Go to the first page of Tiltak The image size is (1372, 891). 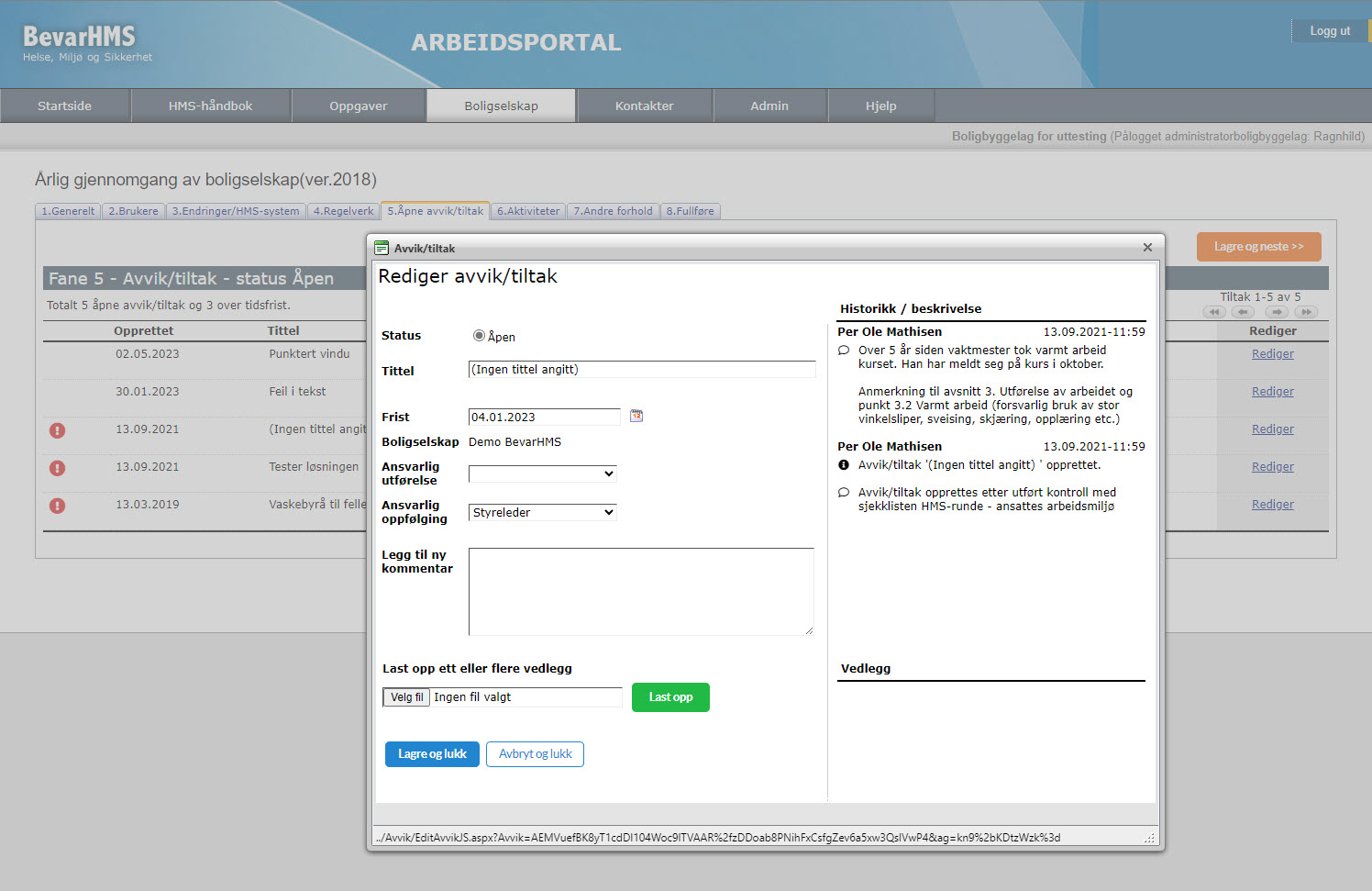(1214, 312)
